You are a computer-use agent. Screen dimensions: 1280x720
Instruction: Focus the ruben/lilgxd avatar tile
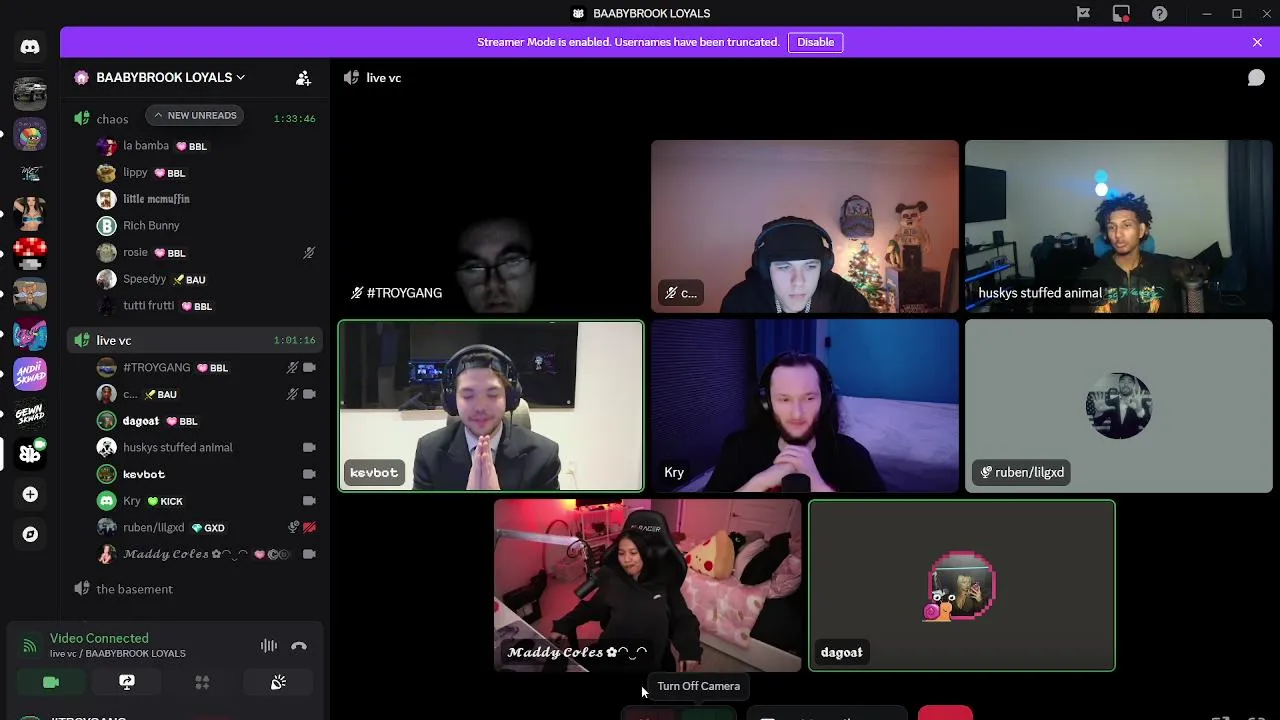click(1119, 406)
